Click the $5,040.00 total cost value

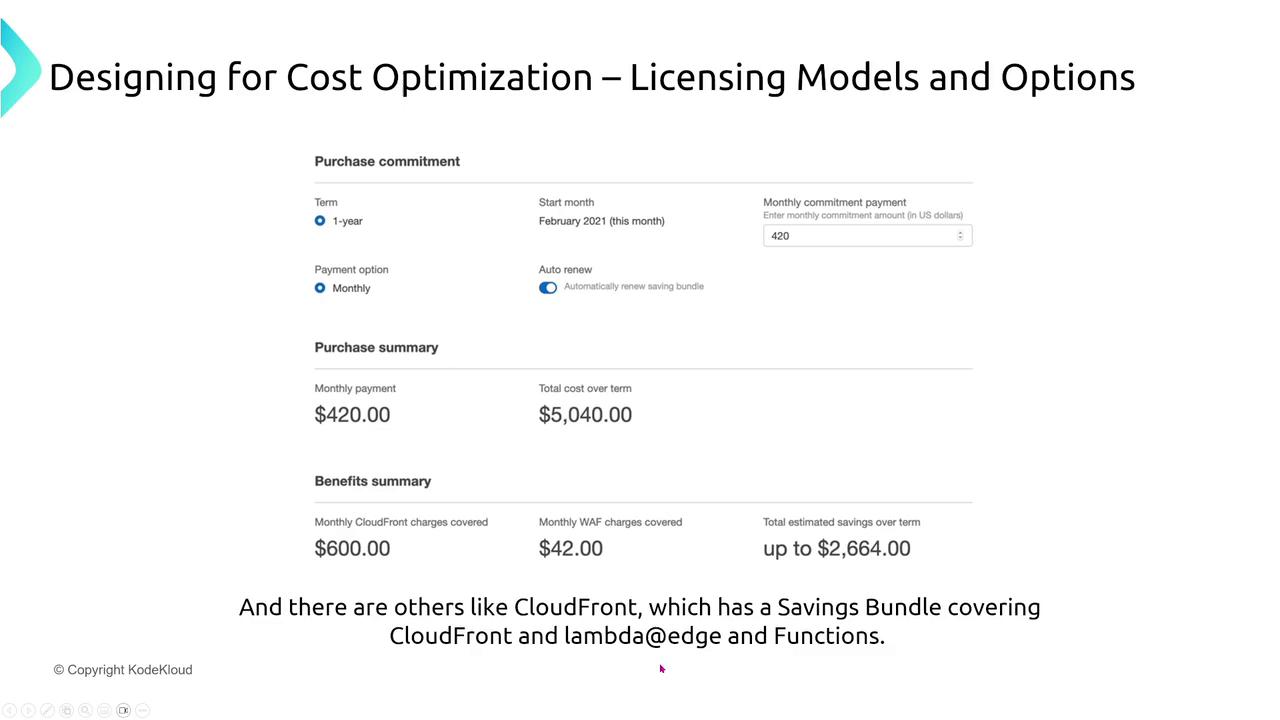585,415
